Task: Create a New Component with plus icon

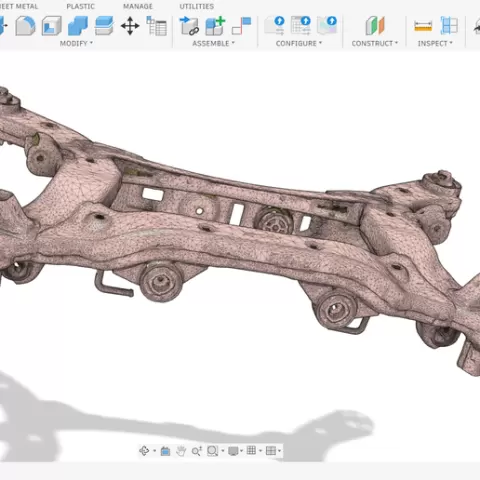Action: click(x=215, y=26)
